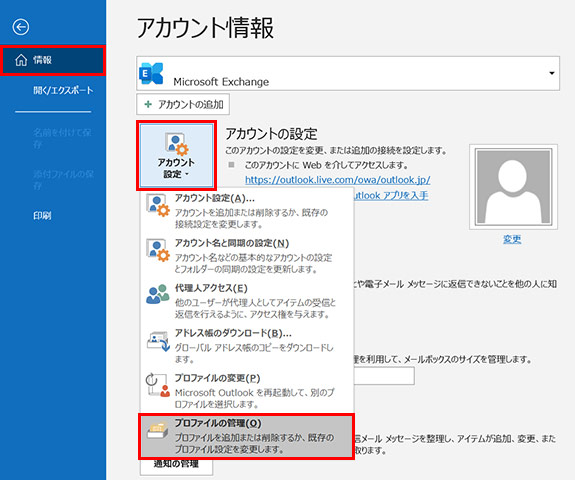
Task: Click the profile photo placeholder
Action: pyautogui.click(x=513, y=187)
